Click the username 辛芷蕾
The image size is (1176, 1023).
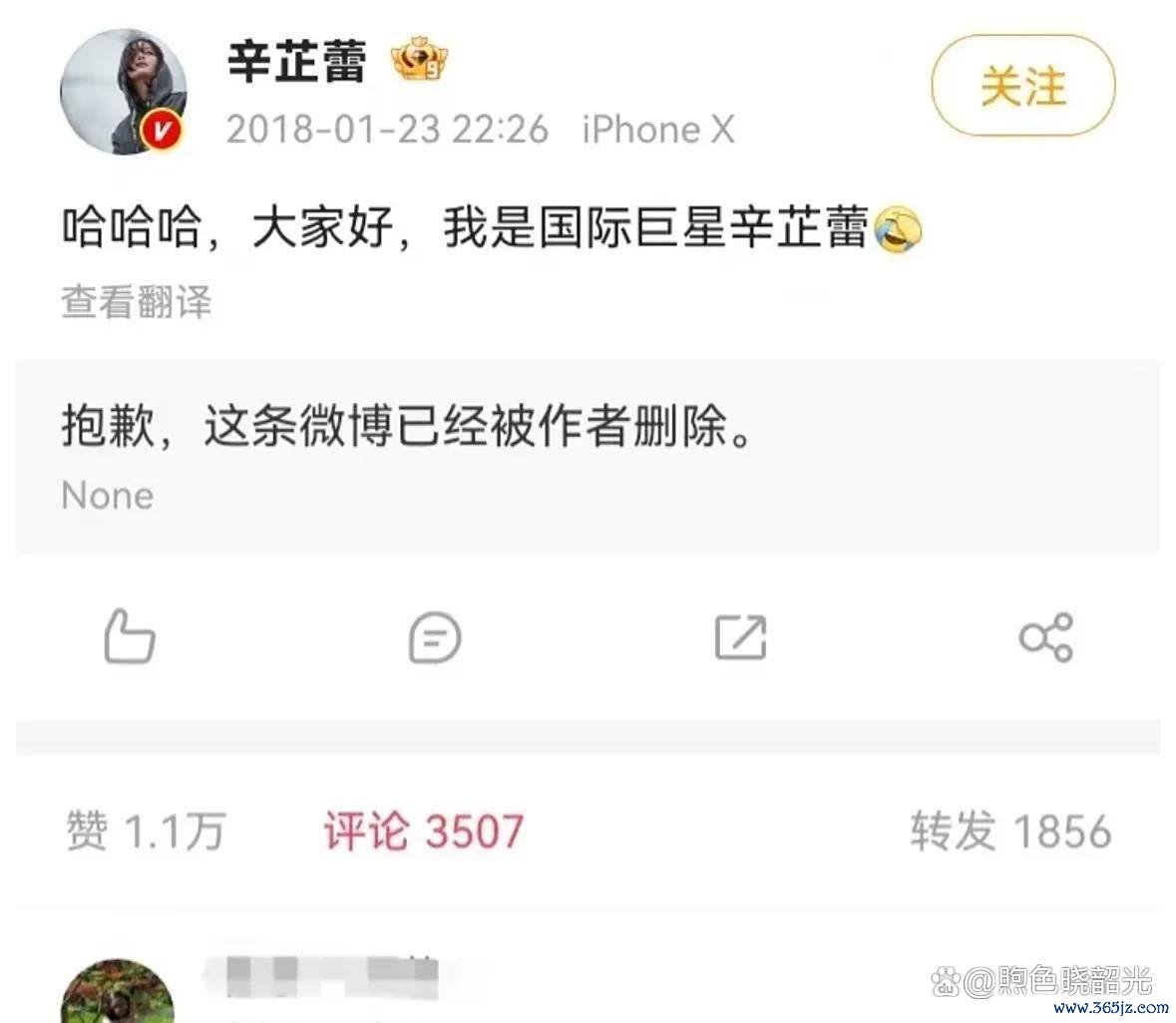[x=298, y=61]
